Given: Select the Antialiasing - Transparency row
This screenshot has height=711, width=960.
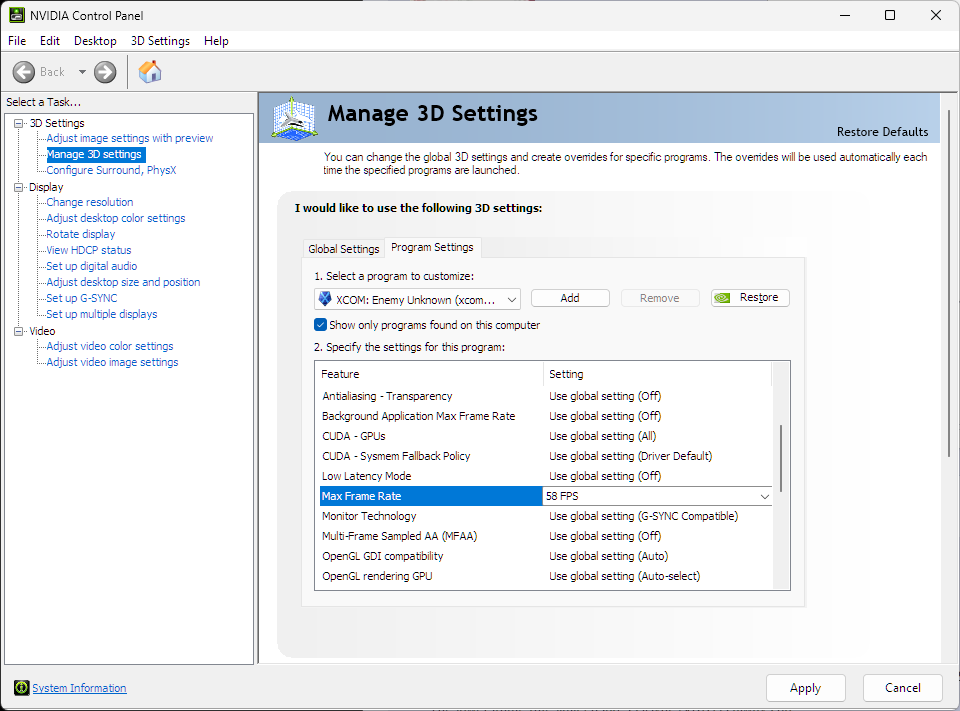Looking at the screenshot, I should 546,396.
